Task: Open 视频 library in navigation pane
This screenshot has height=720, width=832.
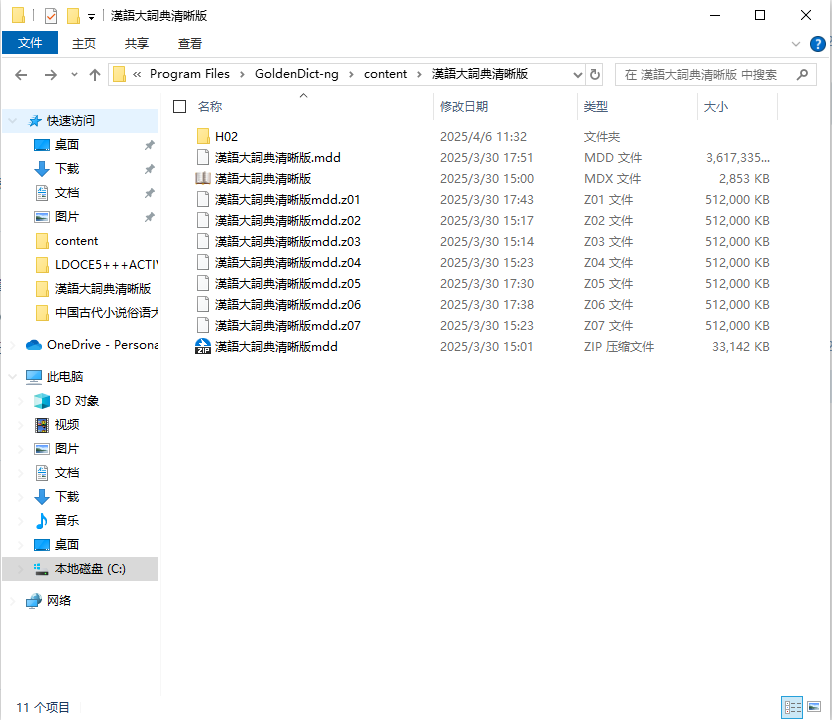Action: (67, 424)
